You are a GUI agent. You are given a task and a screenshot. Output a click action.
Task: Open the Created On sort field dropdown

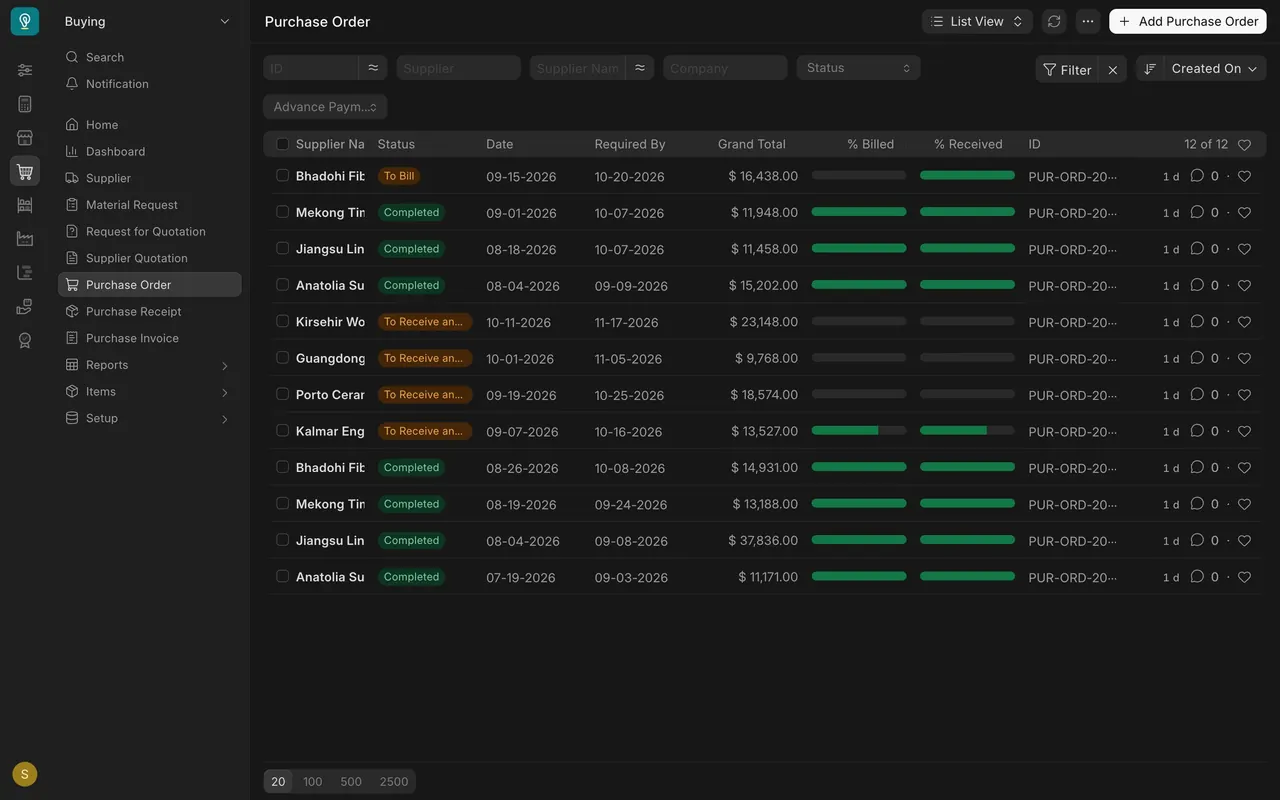1214,68
